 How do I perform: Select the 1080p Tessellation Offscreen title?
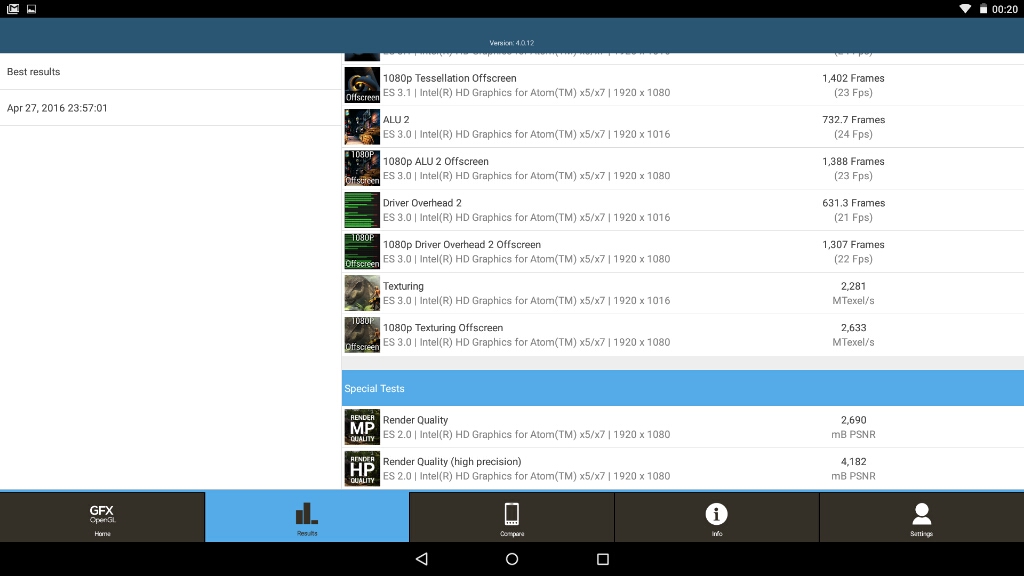point(449,78)
